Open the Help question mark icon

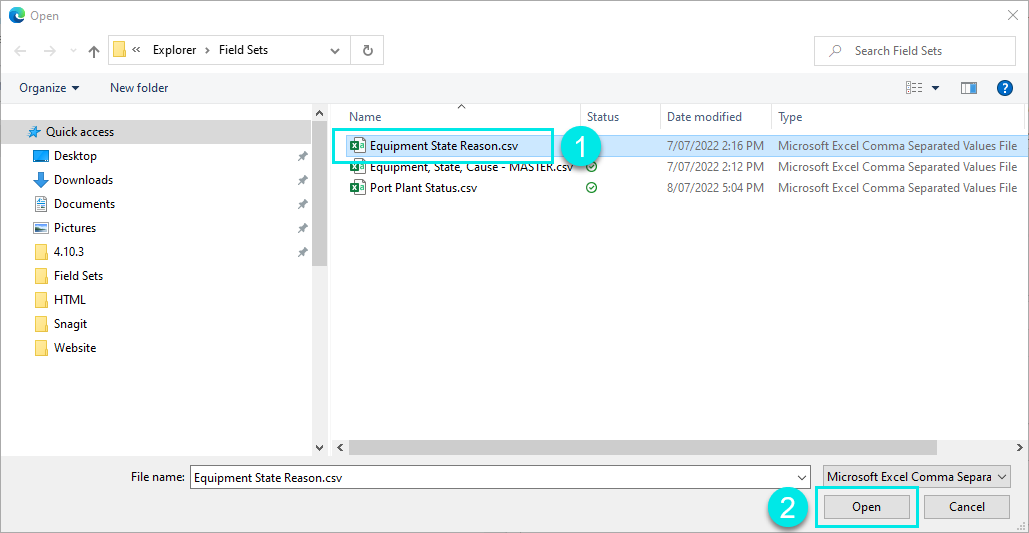coord(1005,88)
